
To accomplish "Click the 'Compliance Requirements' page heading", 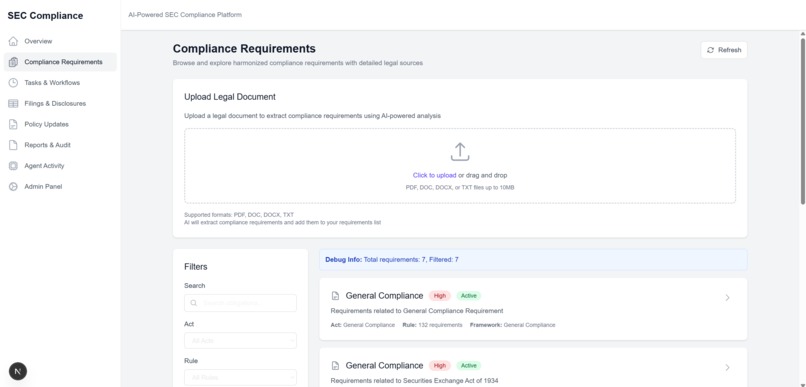I will point(244,49).
